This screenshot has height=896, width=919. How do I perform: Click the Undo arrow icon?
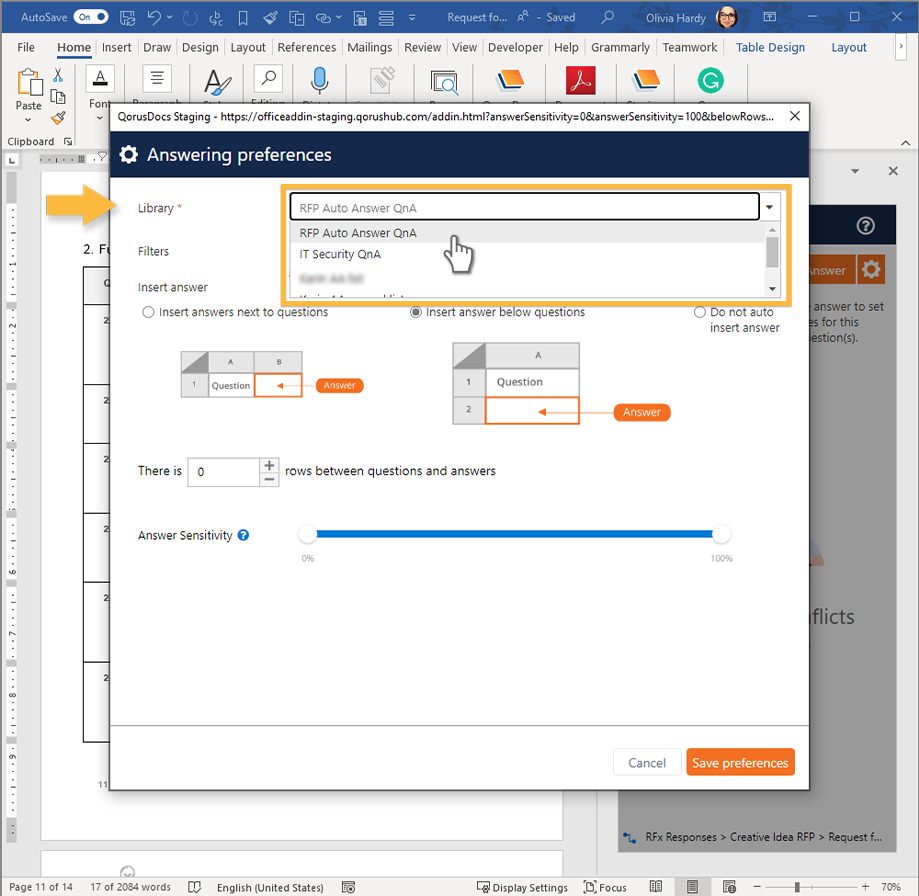[x=154, y=17]
